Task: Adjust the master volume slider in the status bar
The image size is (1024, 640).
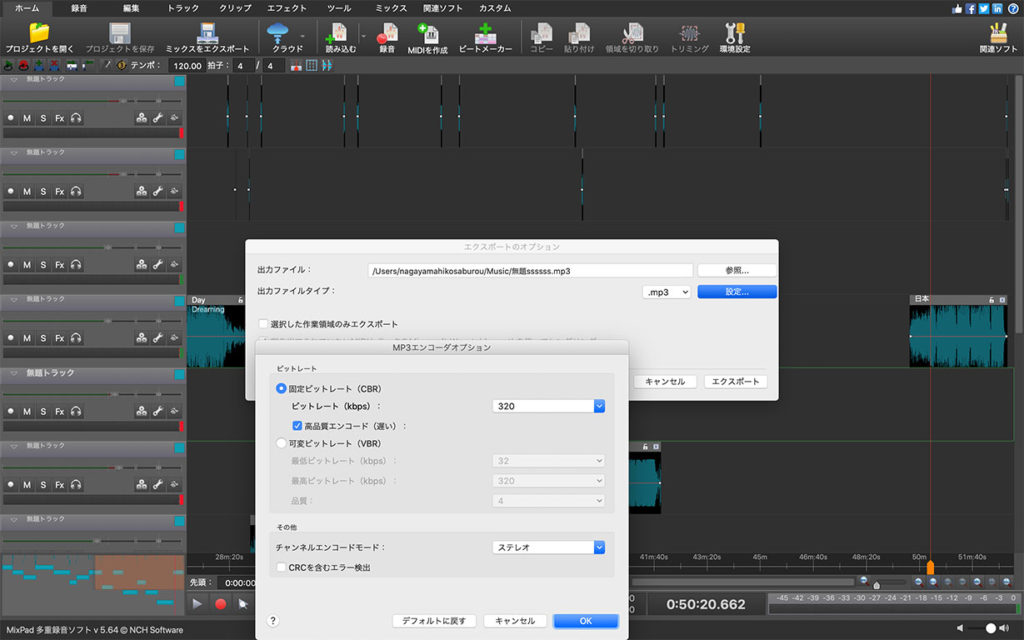Action: (x=991, y=628)
